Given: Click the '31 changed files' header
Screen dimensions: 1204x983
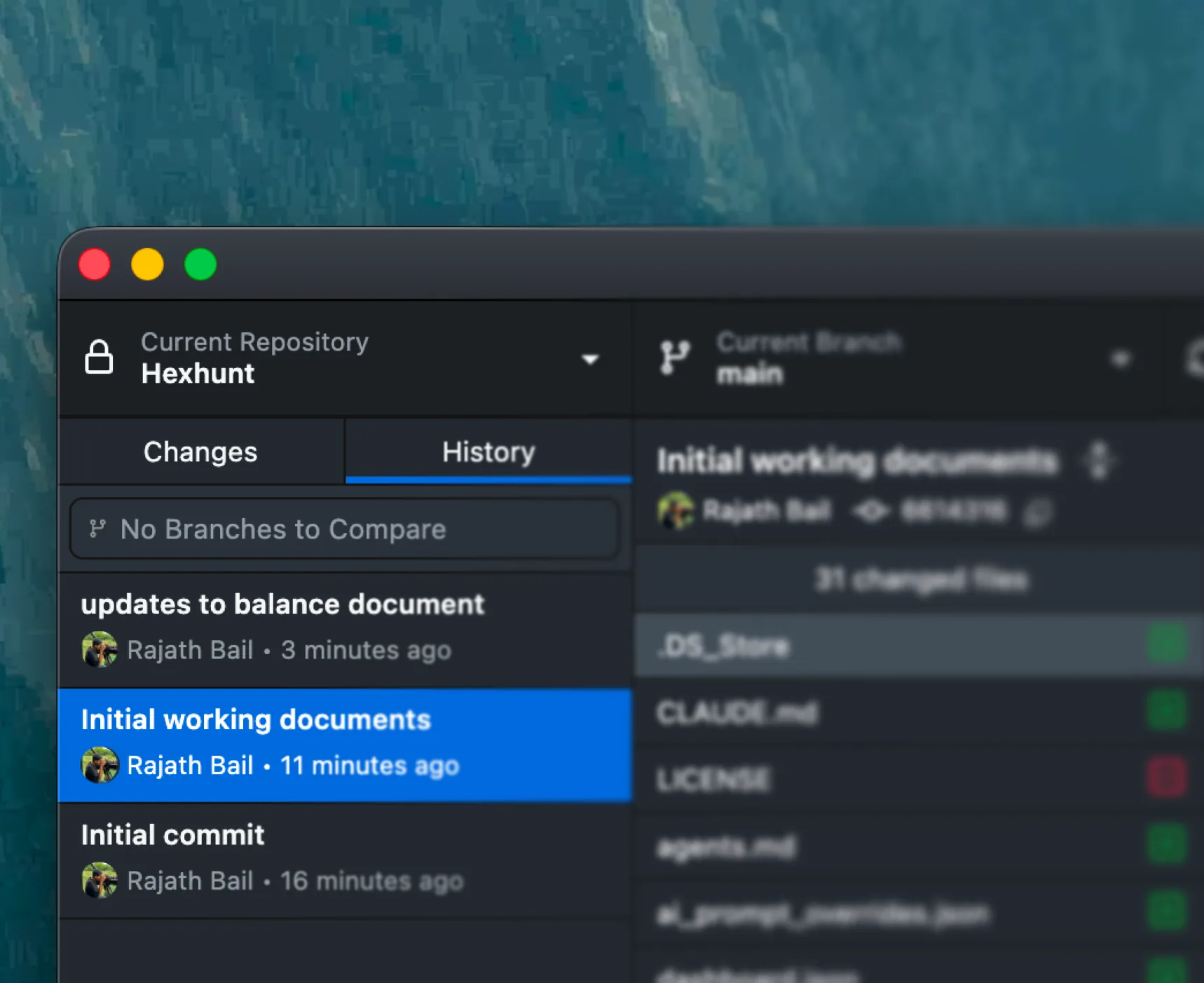Looking at the screenshot, I should 920,580.
